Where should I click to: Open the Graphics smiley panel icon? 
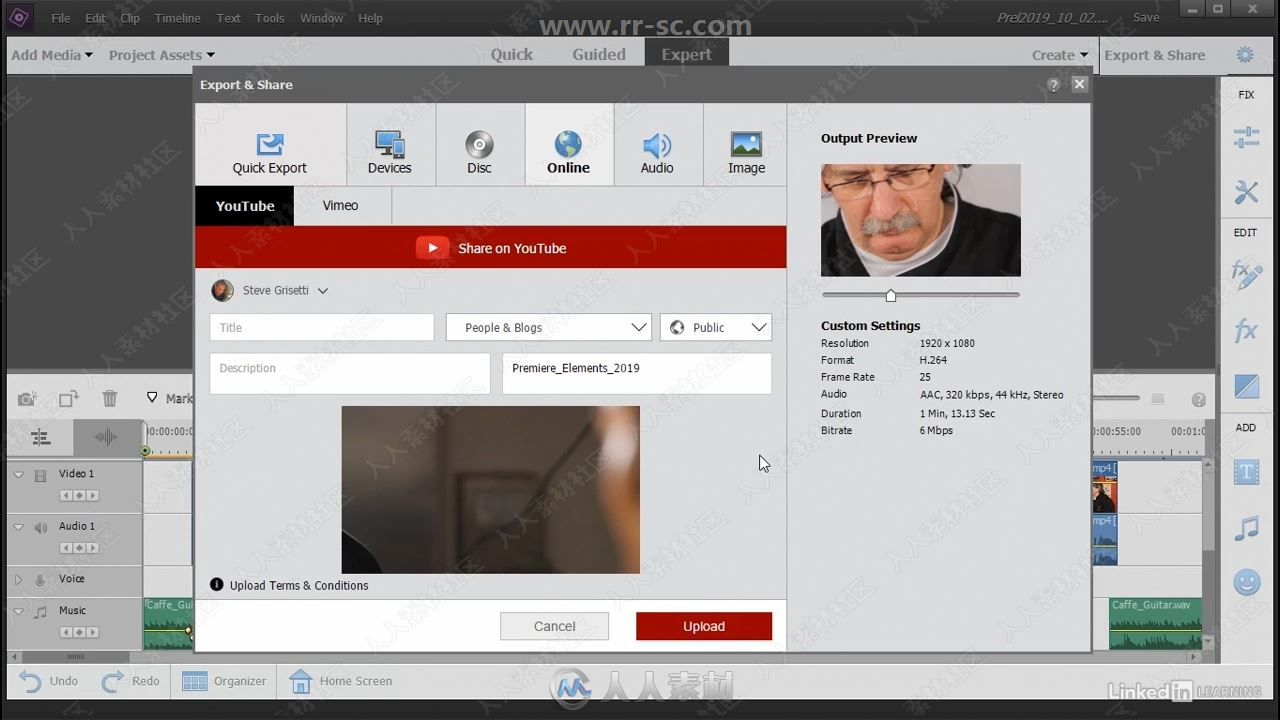click(x=1246, y=582)
